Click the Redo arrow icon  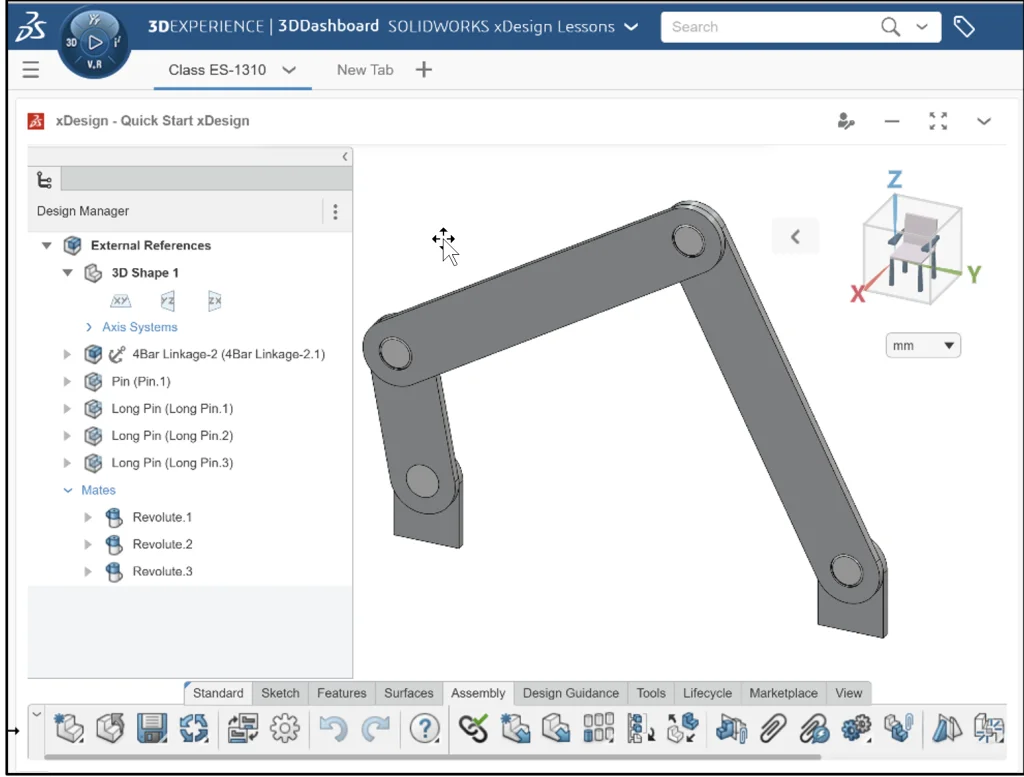[x=376, y=729]
